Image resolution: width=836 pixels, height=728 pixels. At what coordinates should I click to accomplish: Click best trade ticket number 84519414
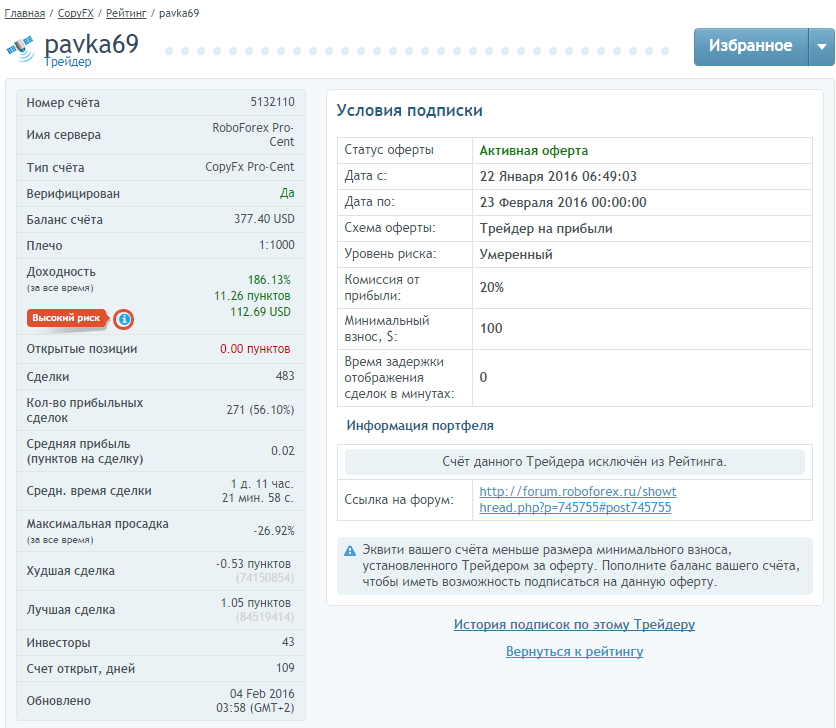point(264,617)
